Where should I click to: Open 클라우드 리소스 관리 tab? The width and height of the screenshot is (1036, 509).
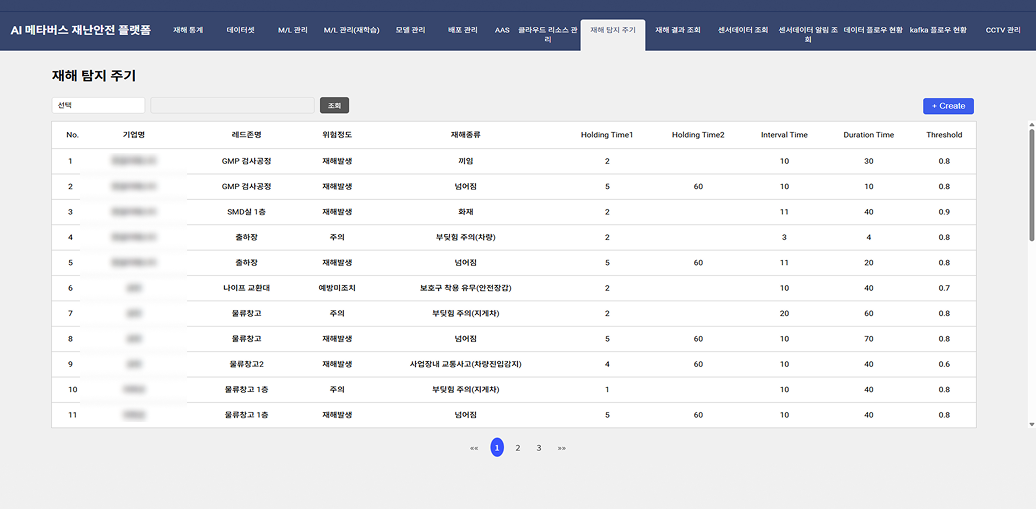pos(548,35)
